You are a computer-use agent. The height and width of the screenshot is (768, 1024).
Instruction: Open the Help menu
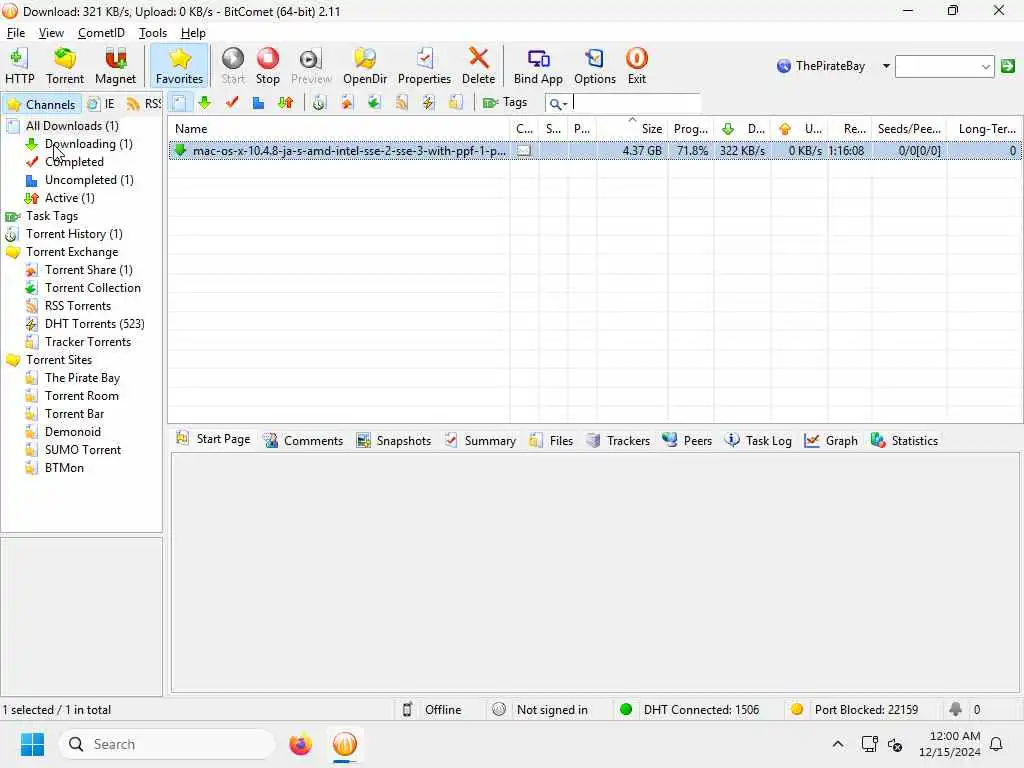pos(193,33)
